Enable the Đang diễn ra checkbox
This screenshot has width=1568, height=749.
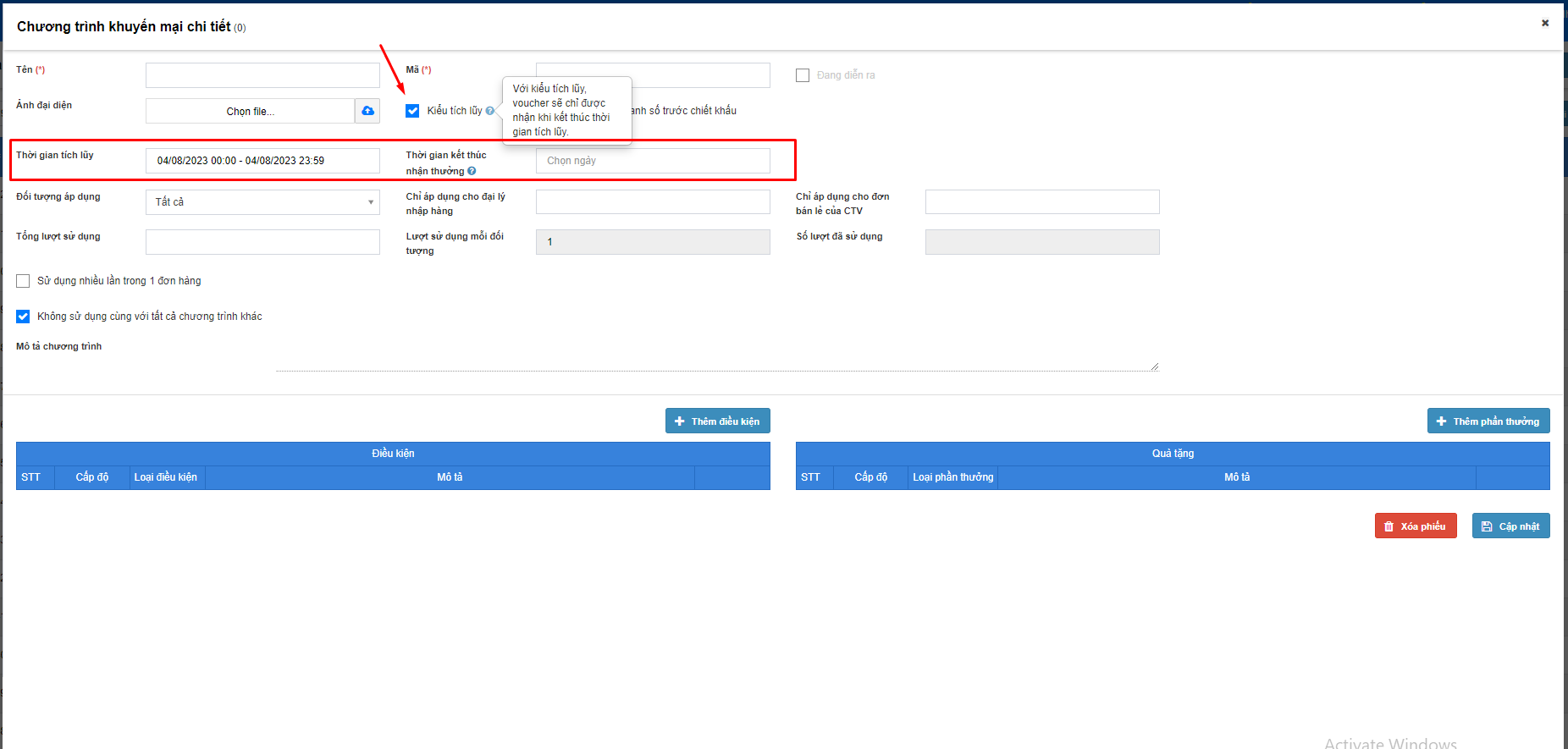803,75
